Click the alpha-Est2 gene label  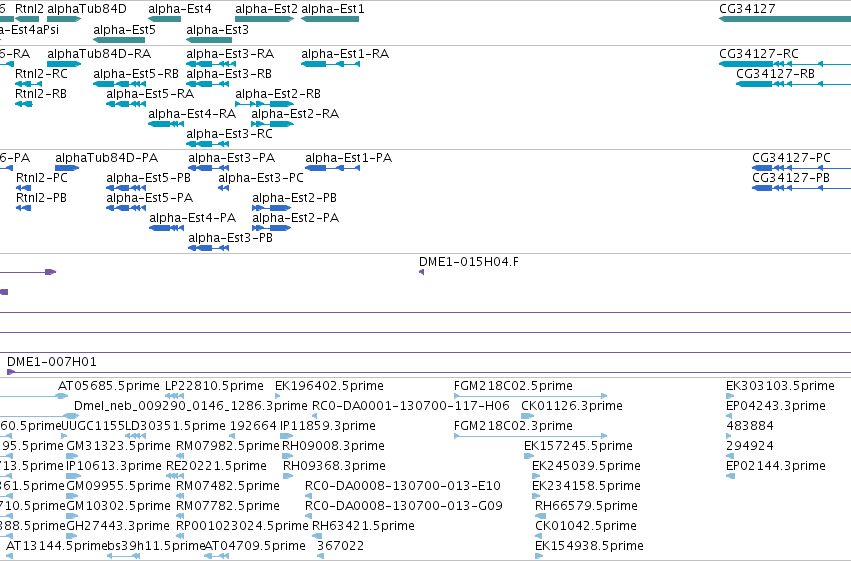266,9
